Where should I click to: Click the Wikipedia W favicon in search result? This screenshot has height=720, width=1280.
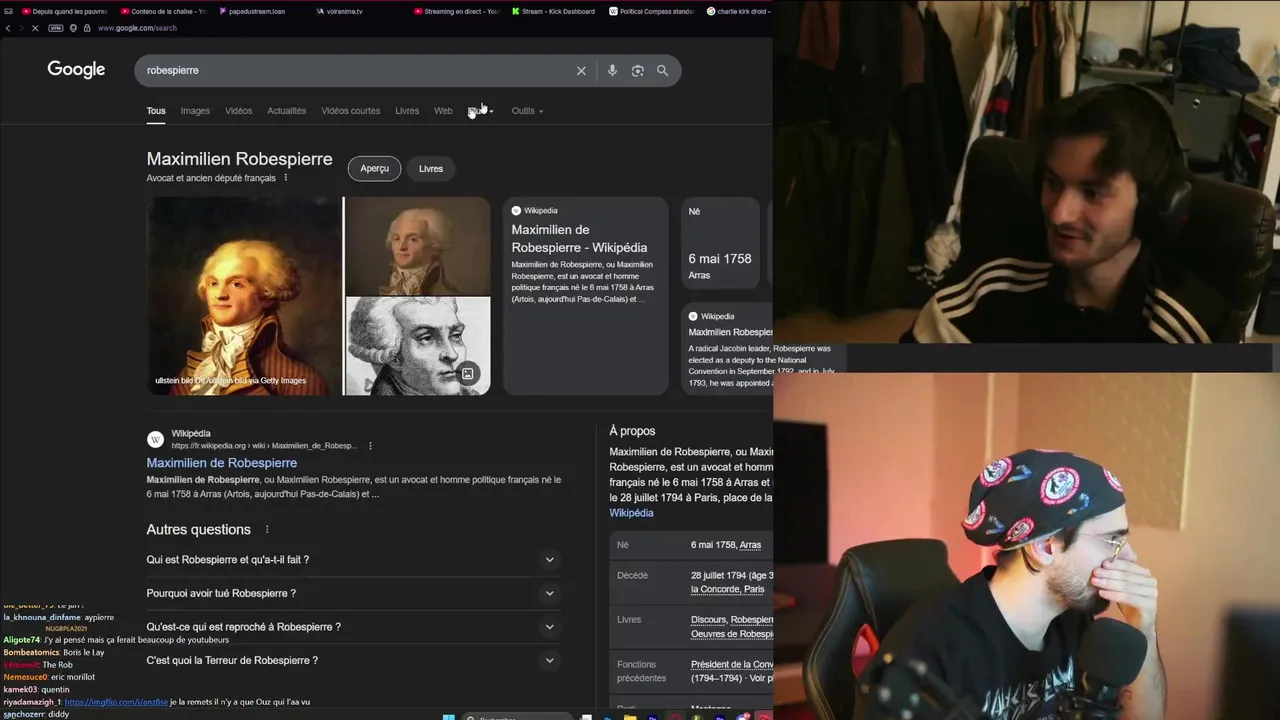tap(155, 439)
